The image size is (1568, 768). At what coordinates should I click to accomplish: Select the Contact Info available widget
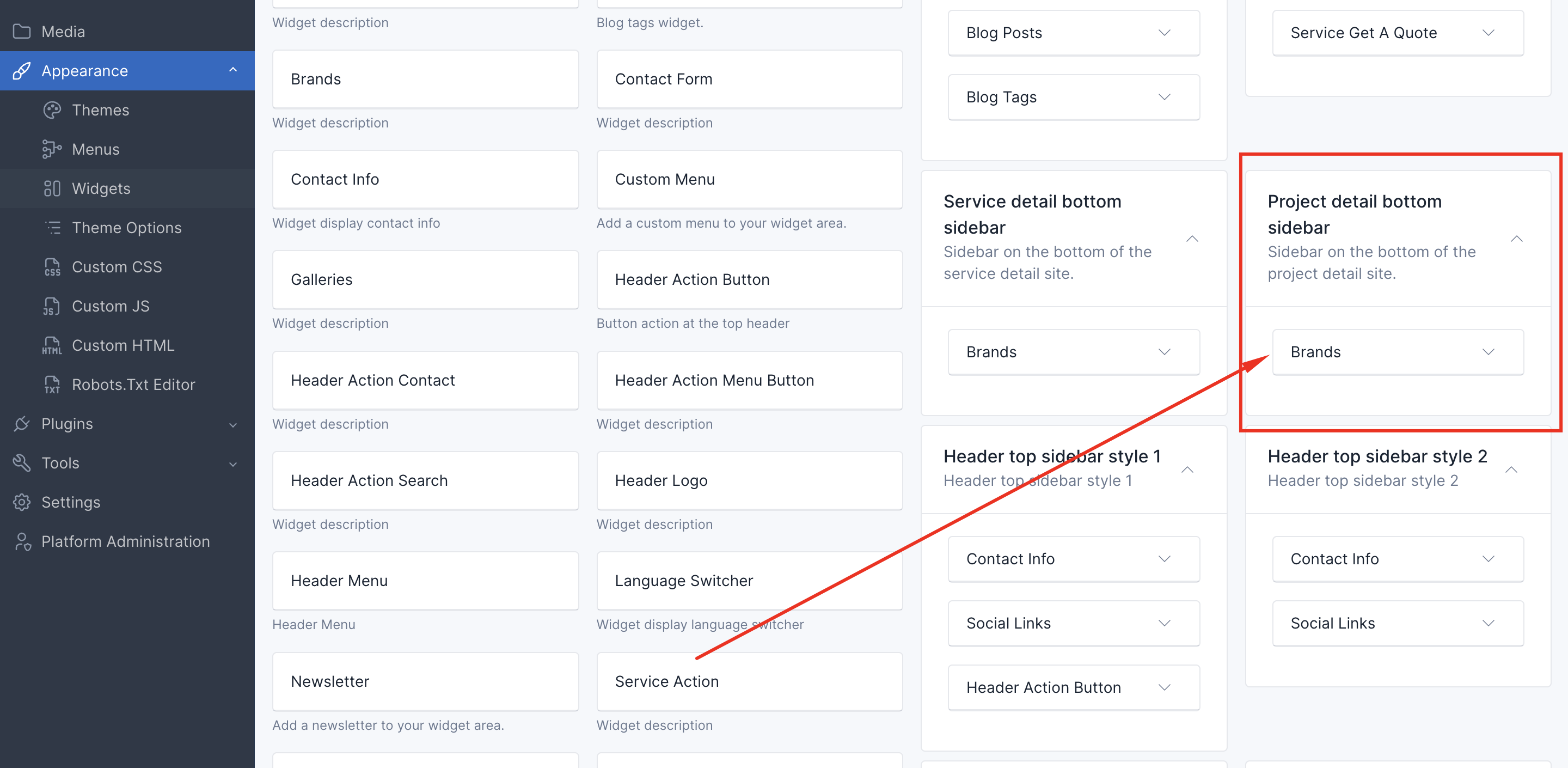point(425,180)
